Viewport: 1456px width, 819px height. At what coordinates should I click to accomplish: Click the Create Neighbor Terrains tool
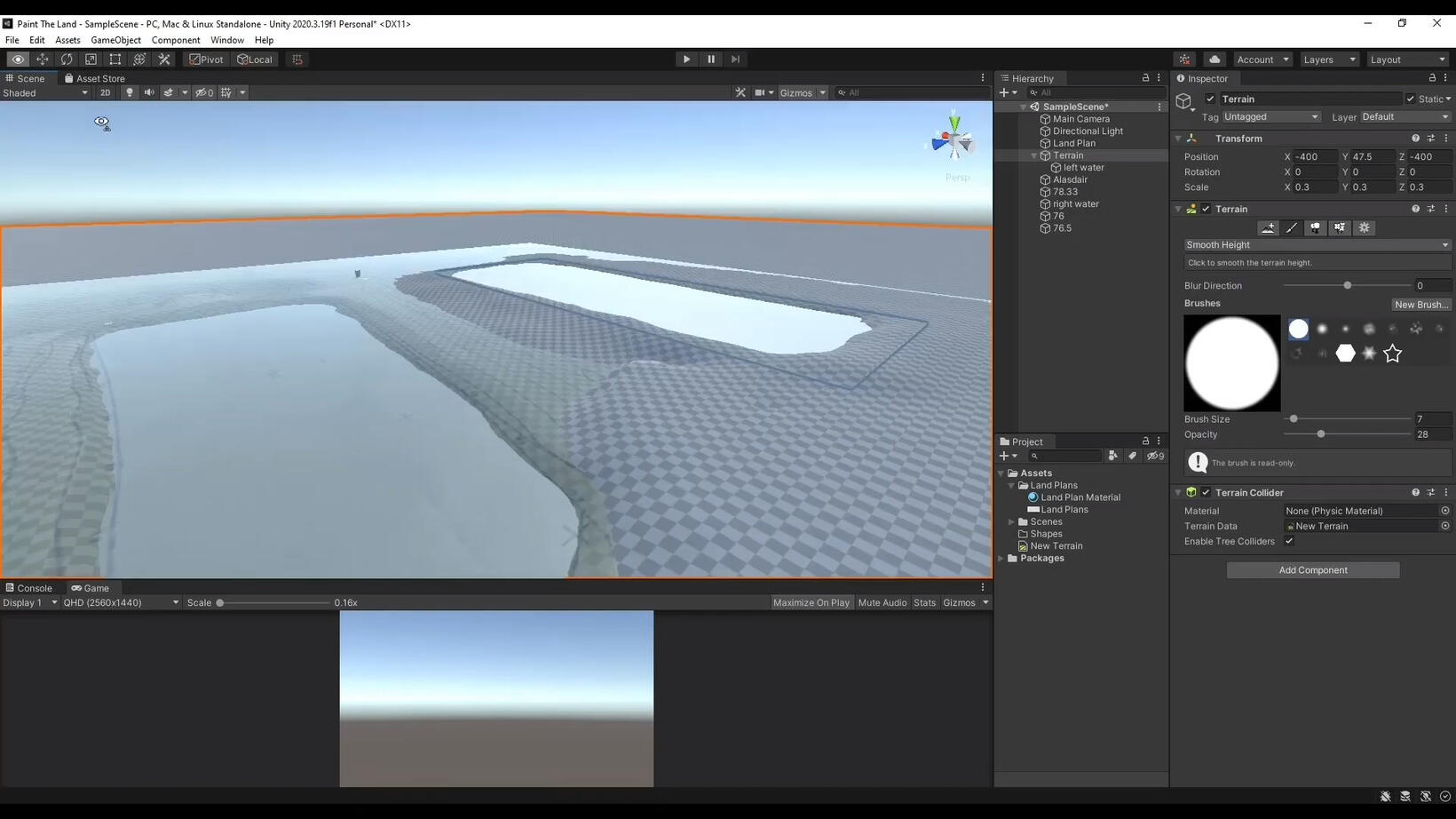[1268, 228]
